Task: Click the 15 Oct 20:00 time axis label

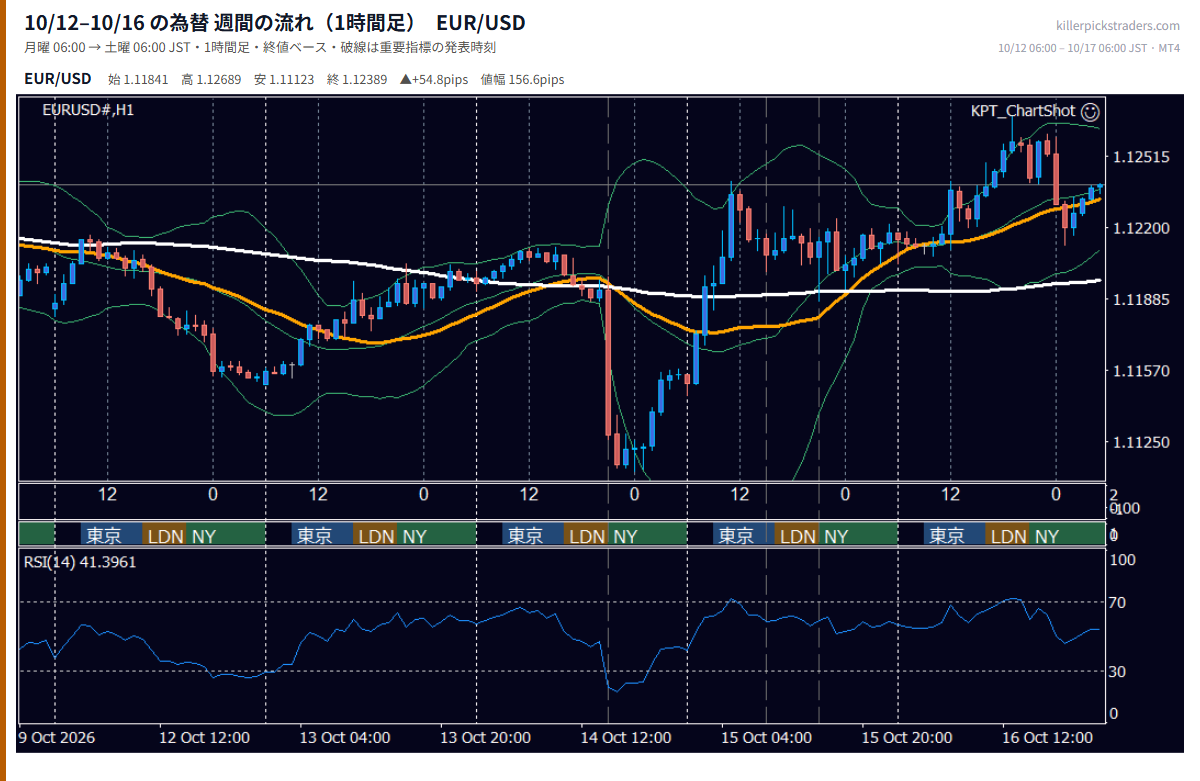Action: pos(907,737)
